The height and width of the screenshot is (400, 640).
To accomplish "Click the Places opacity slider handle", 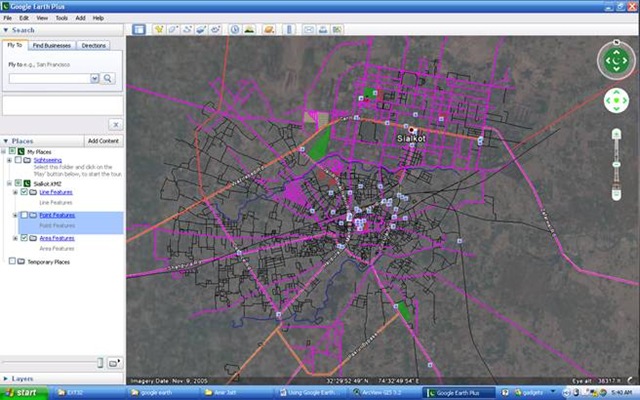I will (100, 362).
